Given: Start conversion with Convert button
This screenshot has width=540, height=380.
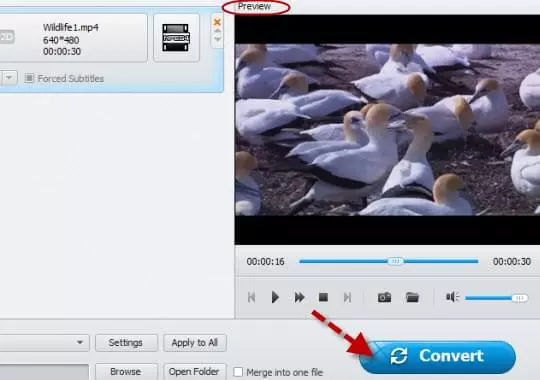Looking at the screenshot, I should [x=437, y=357].
